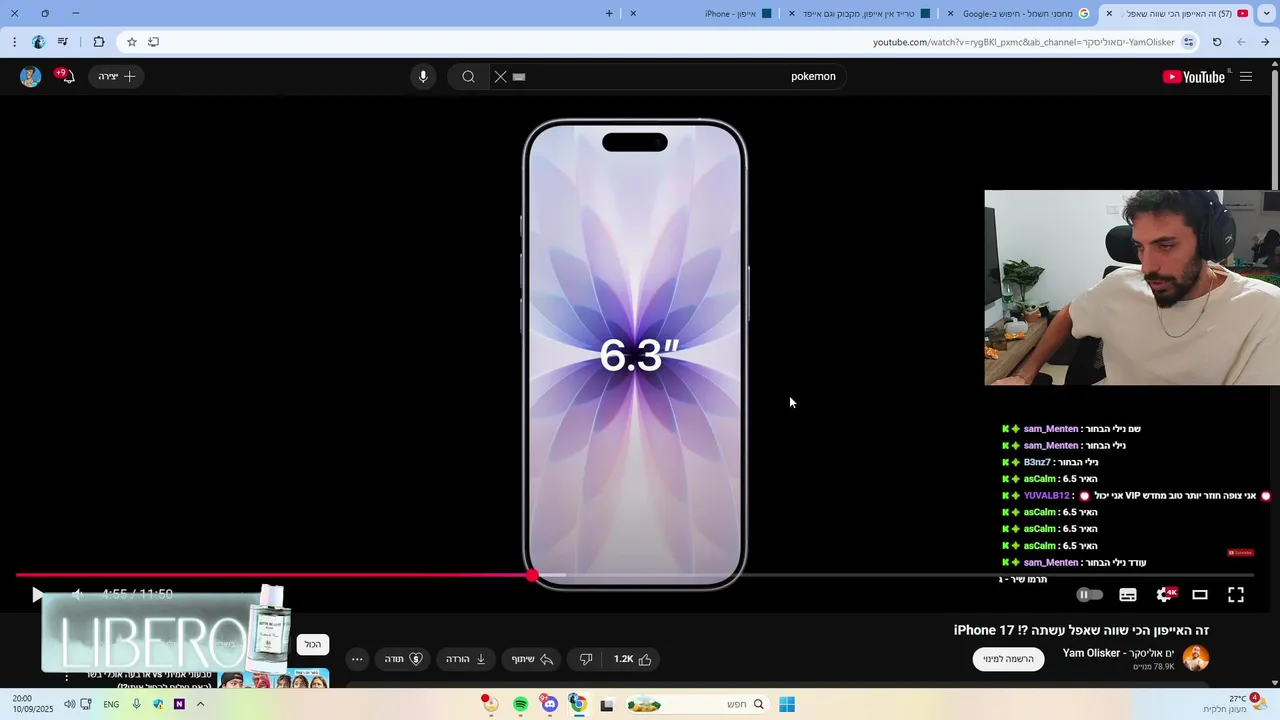The height and width of the screenshot is (720, 1280).
Task: Play the video
Action: point(37,595)
